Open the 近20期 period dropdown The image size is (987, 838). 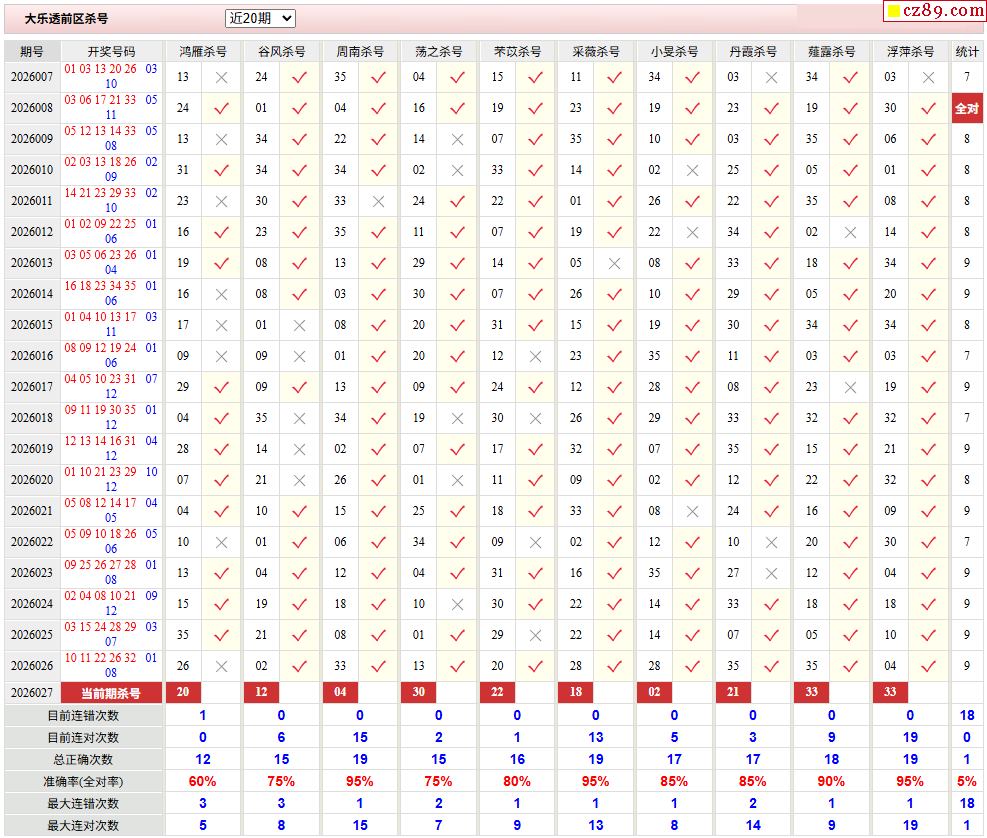click(x=260, y=18)
